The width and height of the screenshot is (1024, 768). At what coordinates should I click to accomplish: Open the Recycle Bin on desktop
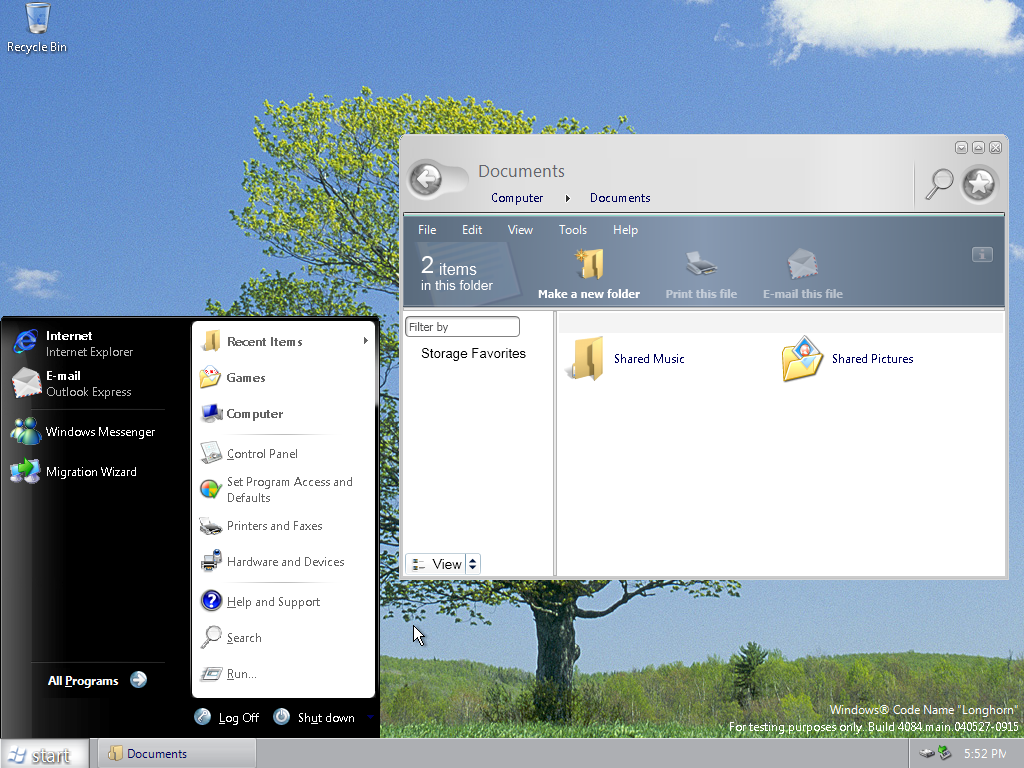pos(37,20)
